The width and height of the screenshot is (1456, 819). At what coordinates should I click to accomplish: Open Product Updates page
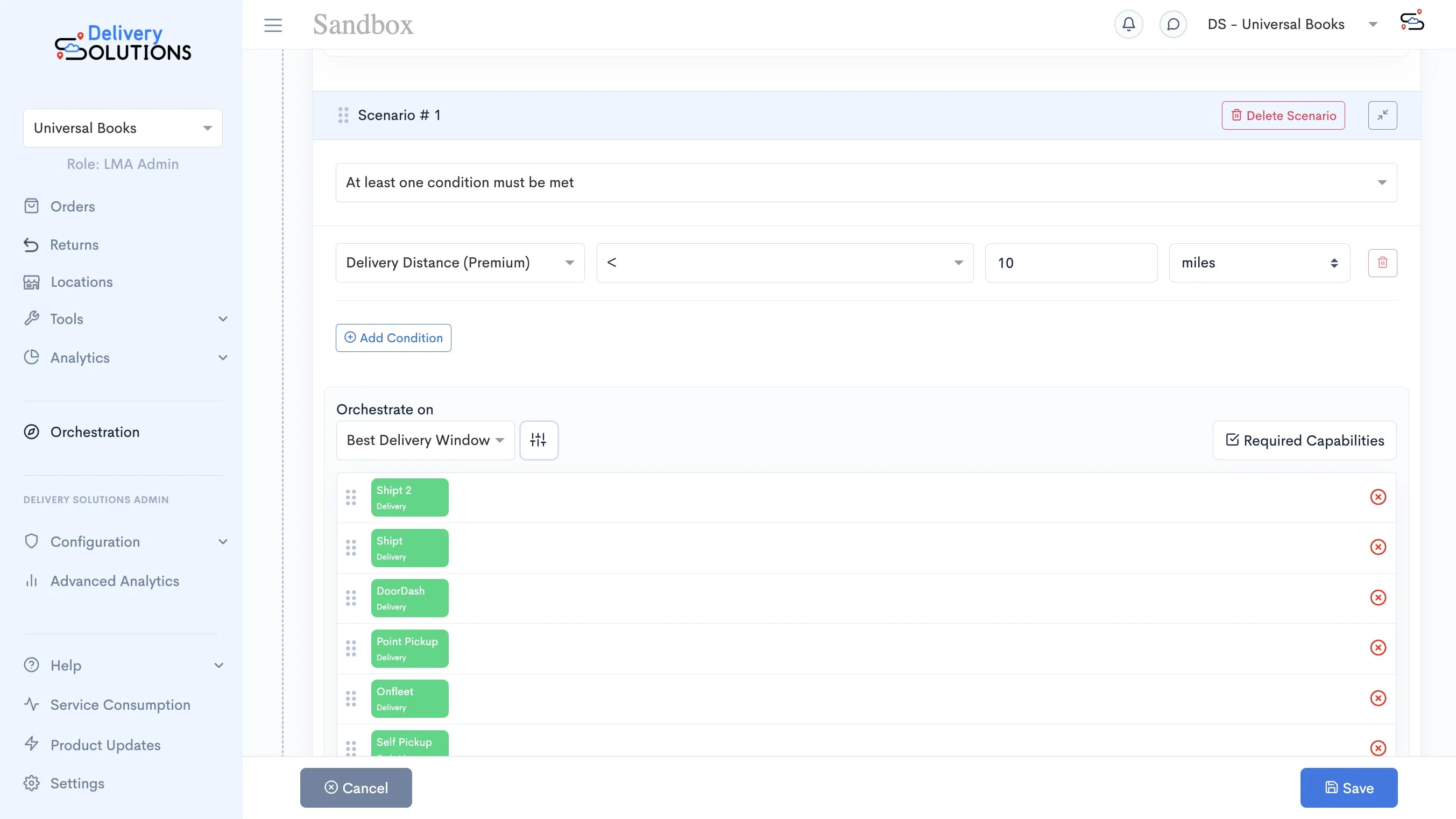tap(105, 745)
